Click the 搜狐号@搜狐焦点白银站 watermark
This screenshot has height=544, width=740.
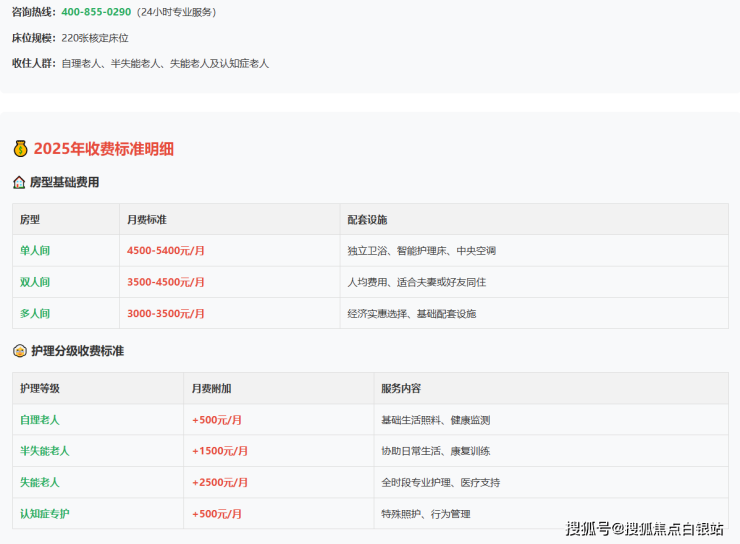point(644,528)
